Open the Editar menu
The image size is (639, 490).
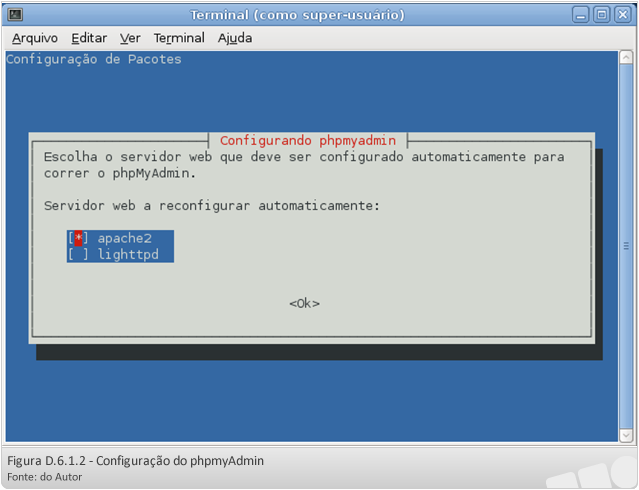click(89, 38)
